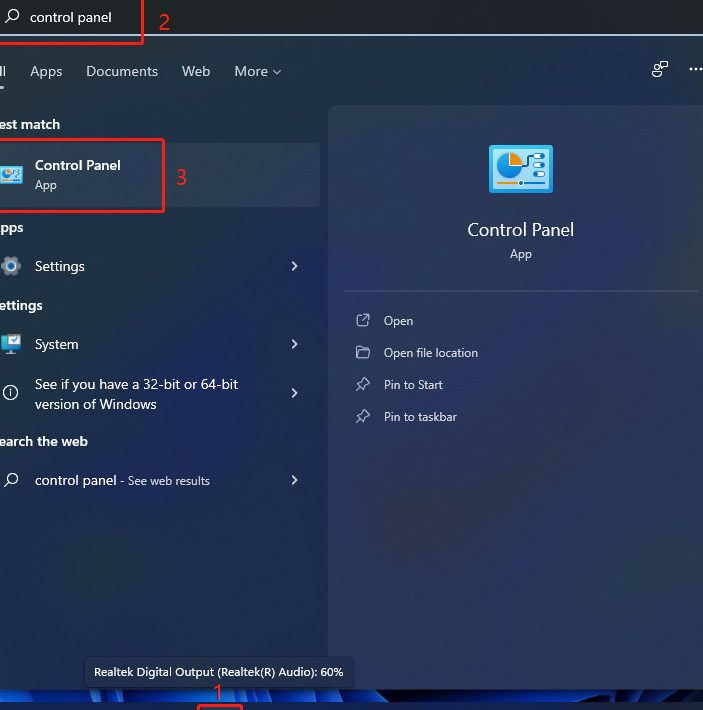Click the Pin to Start pin icon
Image resolution: width=703 pixels, height=710 pixels.
(363, 384)
